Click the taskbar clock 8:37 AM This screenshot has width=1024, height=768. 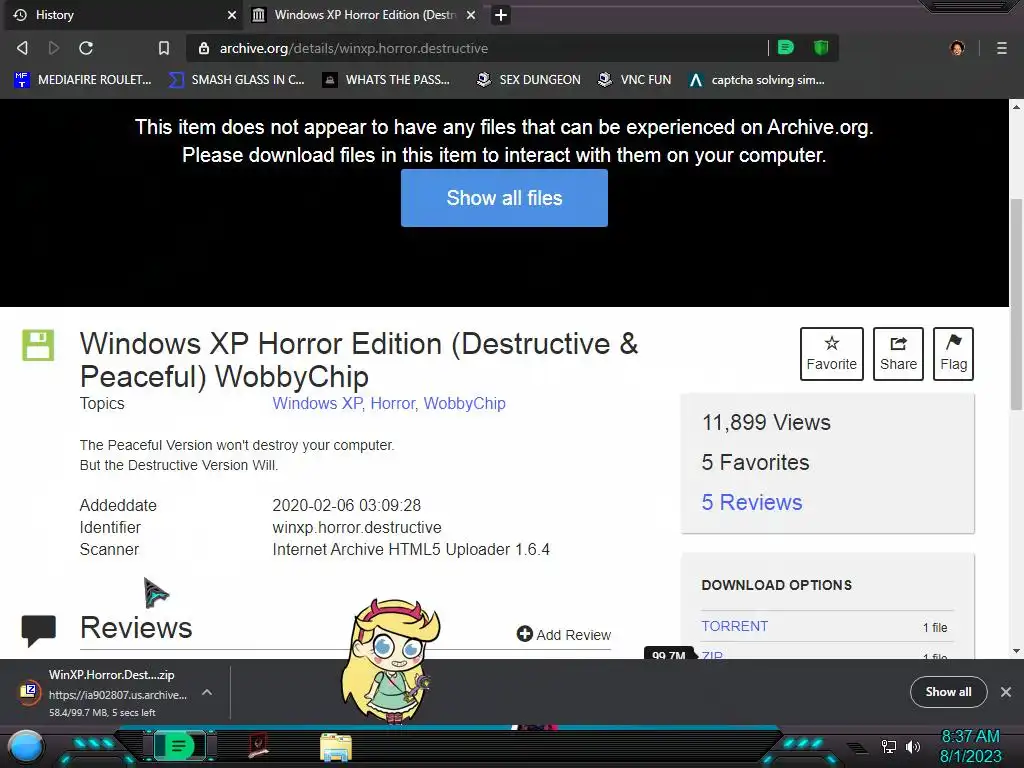[970, 737]
